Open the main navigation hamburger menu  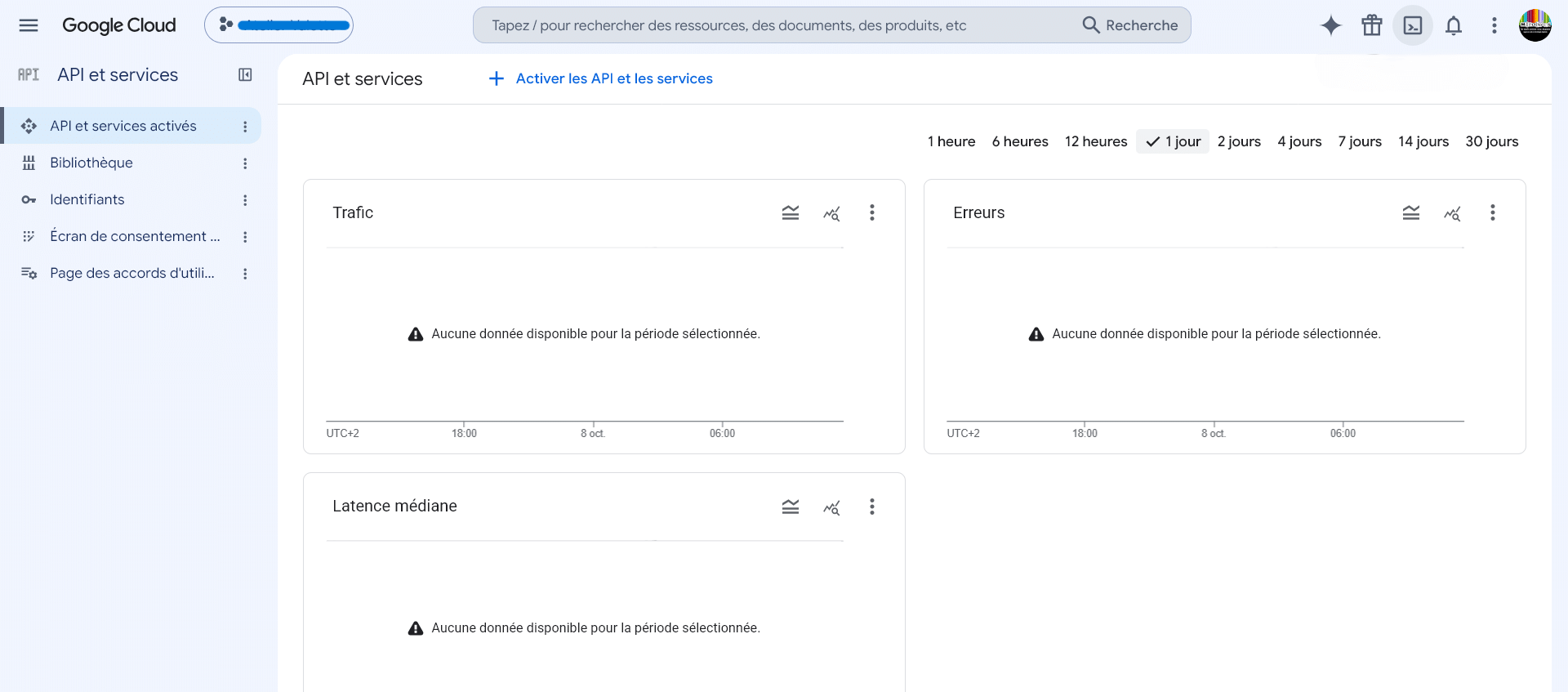29,25
